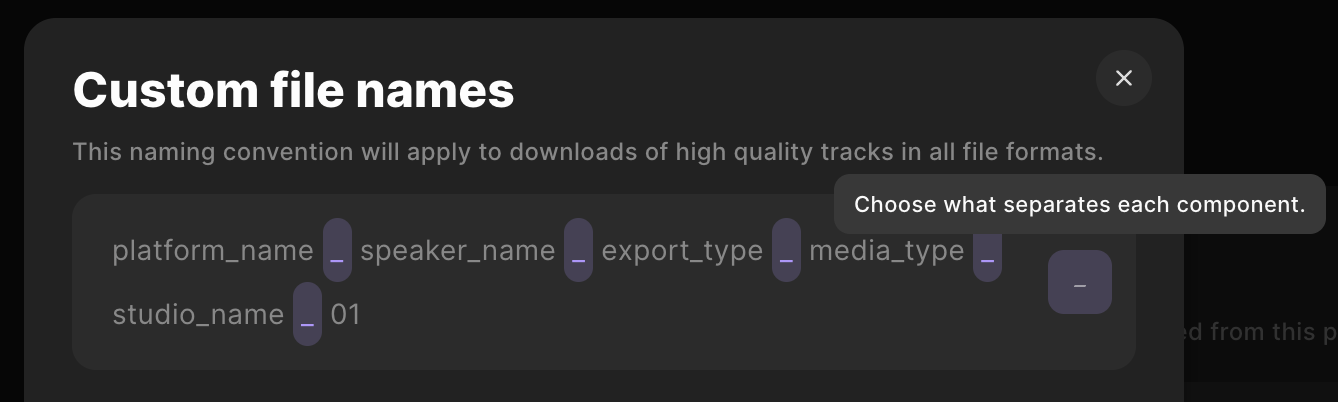Close the Custom file names dialog
Image resolution: width=1338 pixels, height=402 pixels.
1123,78
